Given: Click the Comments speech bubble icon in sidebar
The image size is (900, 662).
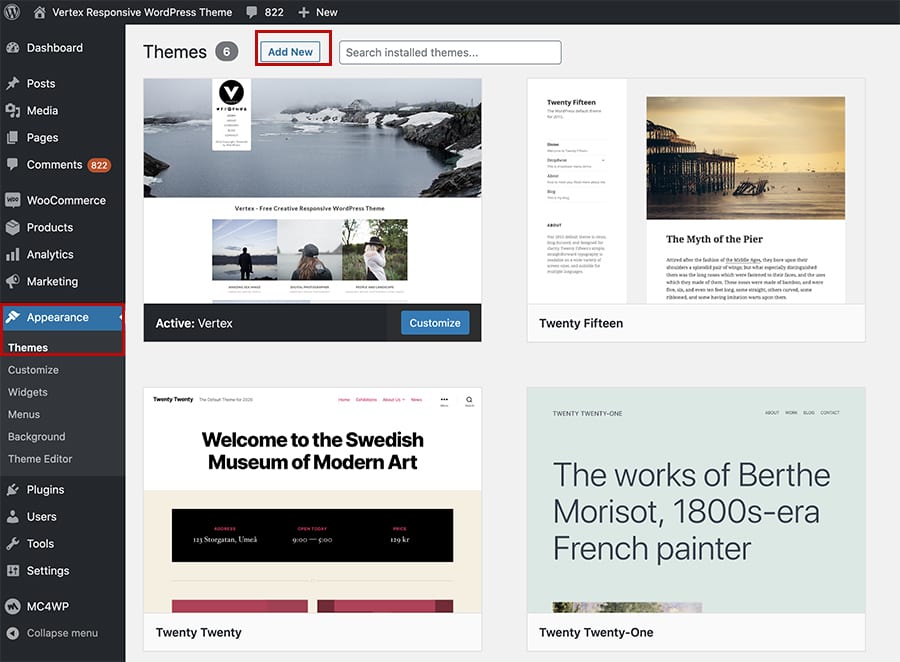Looking at the screenshot, I should pos(13,164).
